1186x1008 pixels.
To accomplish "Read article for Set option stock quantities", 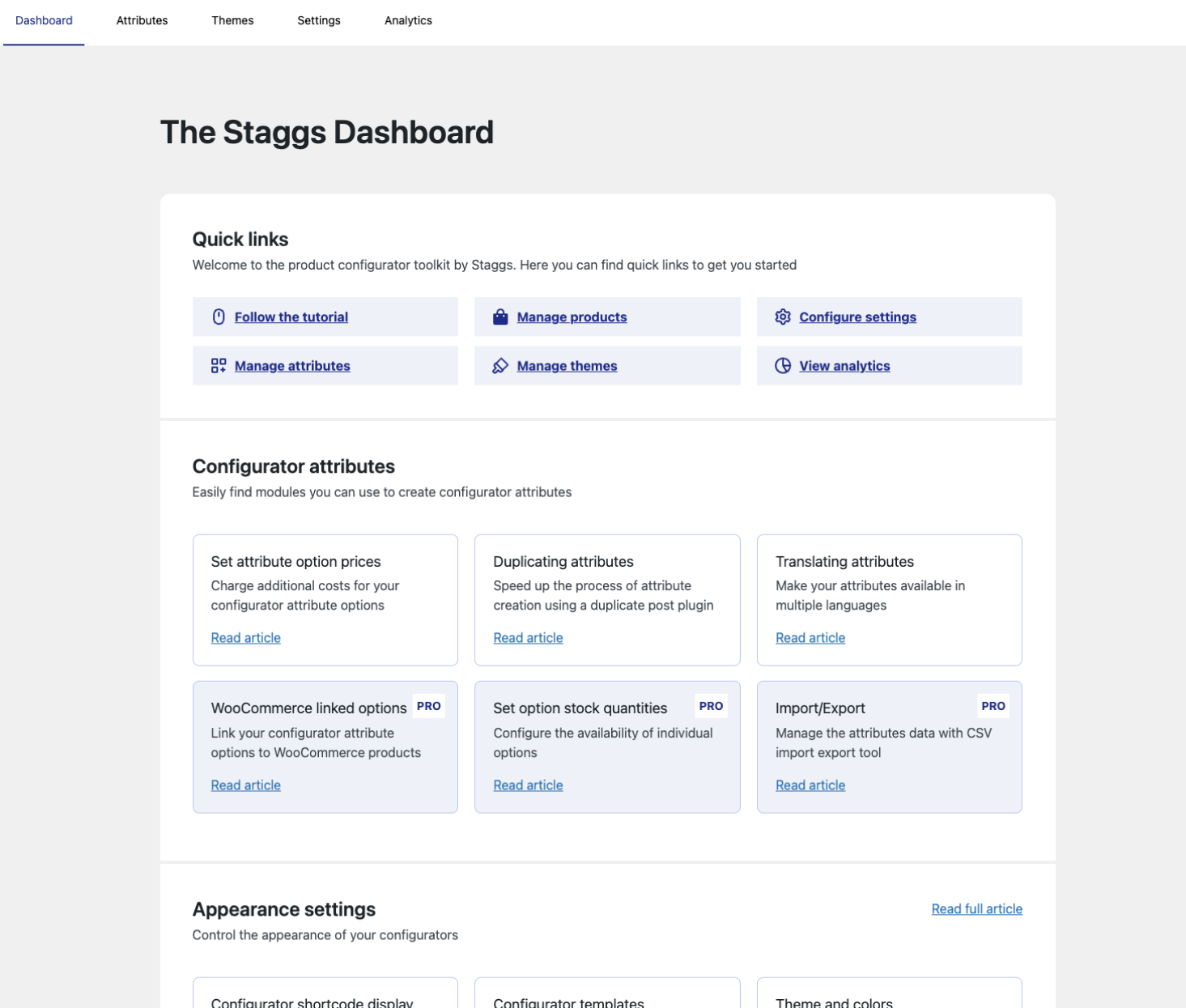I will [528, 785].
